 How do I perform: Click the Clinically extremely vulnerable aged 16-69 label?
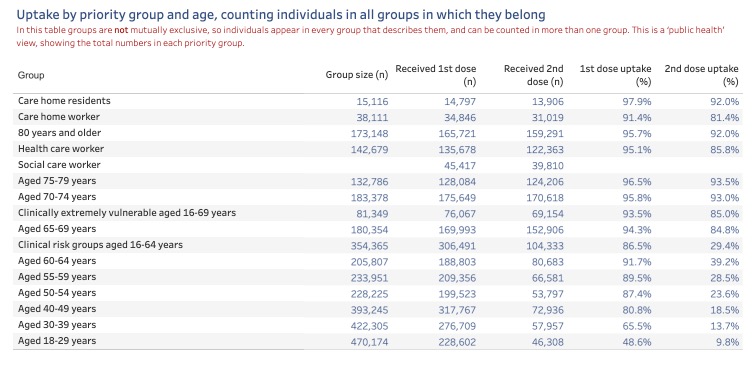[x=127, y=213]
